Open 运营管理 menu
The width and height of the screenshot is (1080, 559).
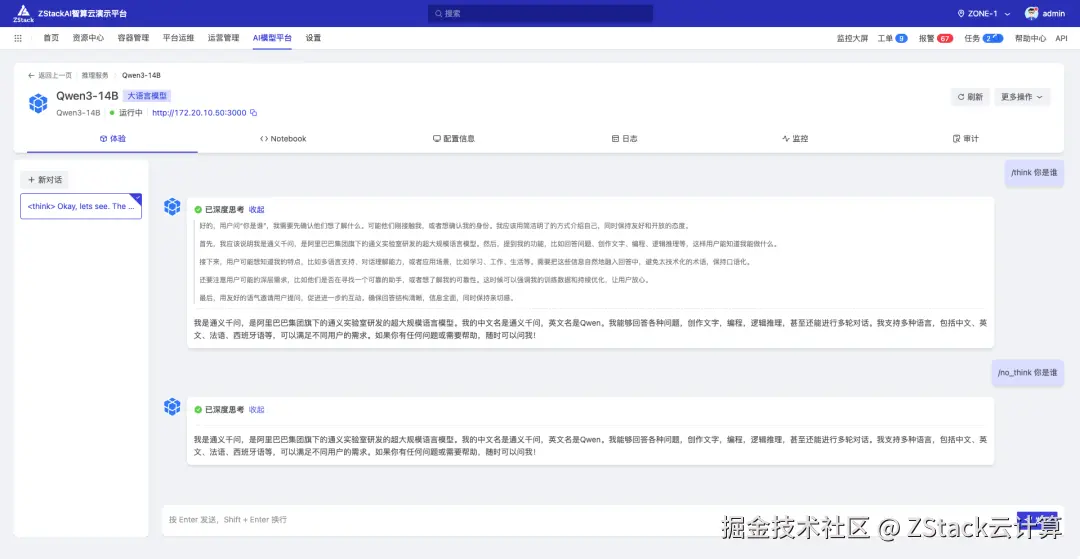pyautogui.click(x=223, y=39)
